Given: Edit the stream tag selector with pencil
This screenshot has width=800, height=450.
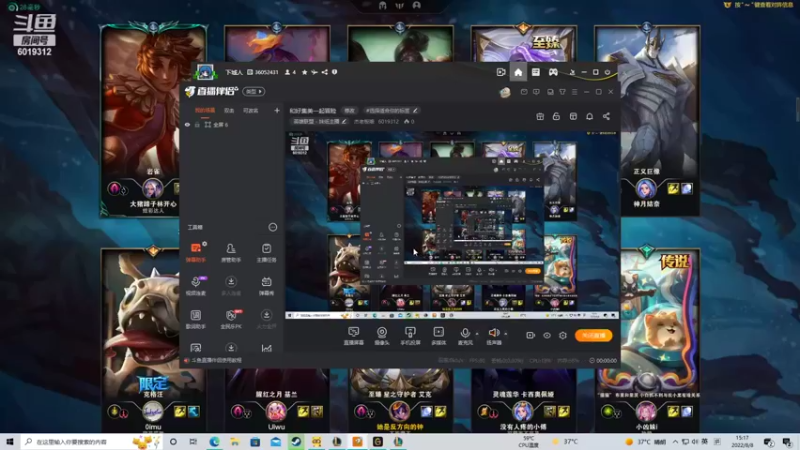Looking at the screenshot, I should pyautogui.click(x=391, y=110).
